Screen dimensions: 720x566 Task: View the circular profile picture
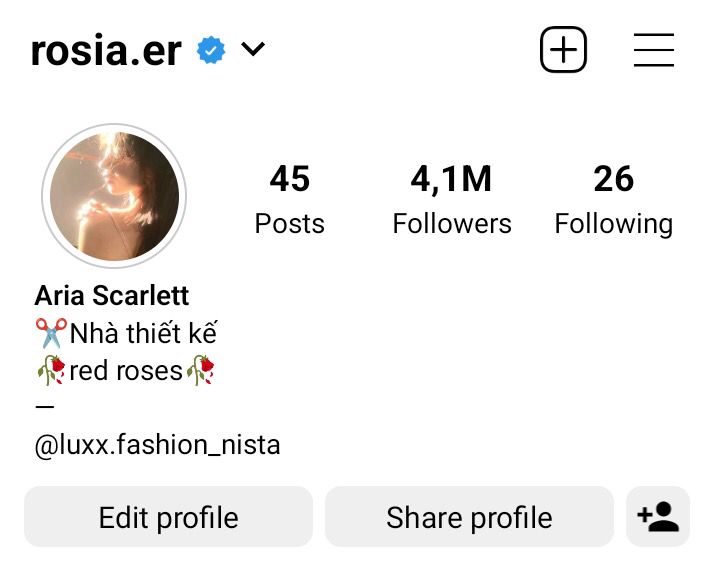(x=114, y=196)
